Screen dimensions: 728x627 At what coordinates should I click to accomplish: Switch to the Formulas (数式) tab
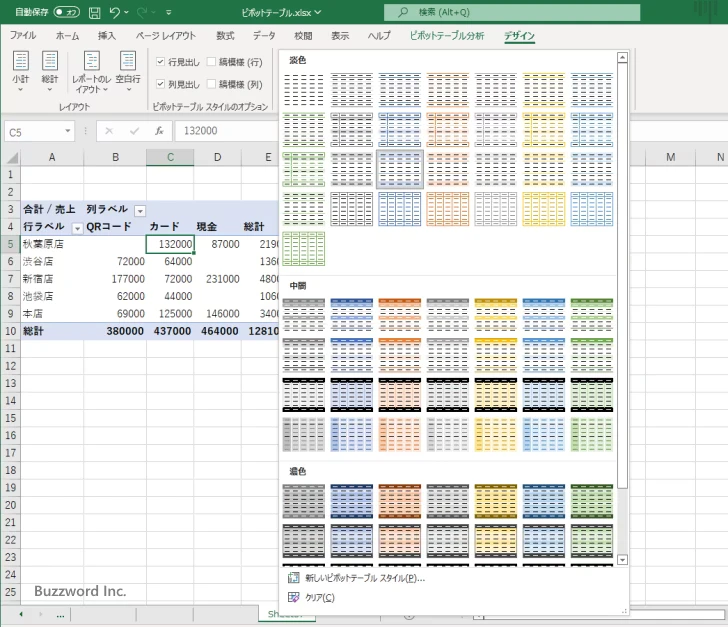click(x=225, y=36)
